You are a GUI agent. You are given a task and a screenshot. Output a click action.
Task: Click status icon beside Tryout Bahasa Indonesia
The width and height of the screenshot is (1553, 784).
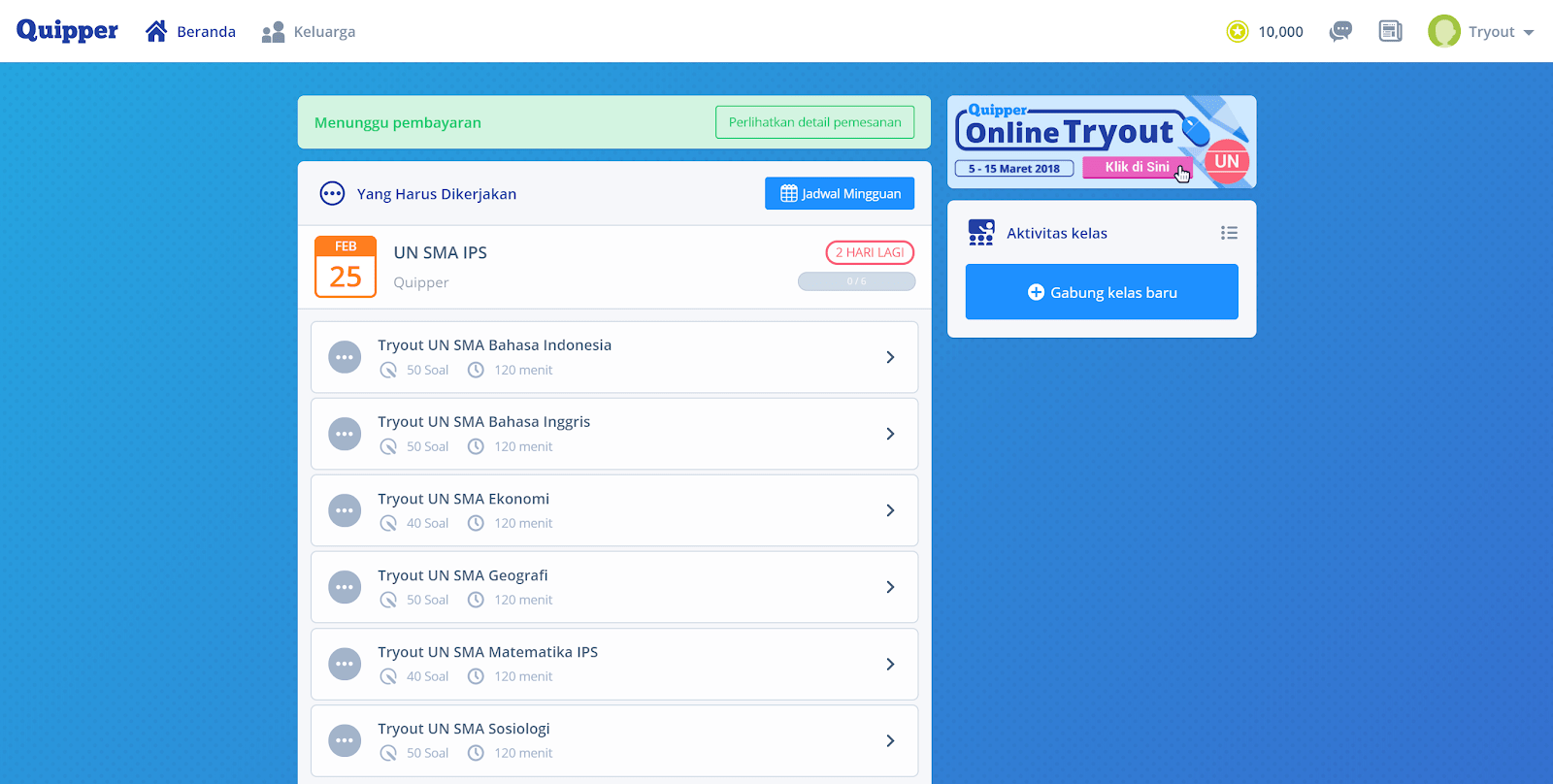coord(345,357)
